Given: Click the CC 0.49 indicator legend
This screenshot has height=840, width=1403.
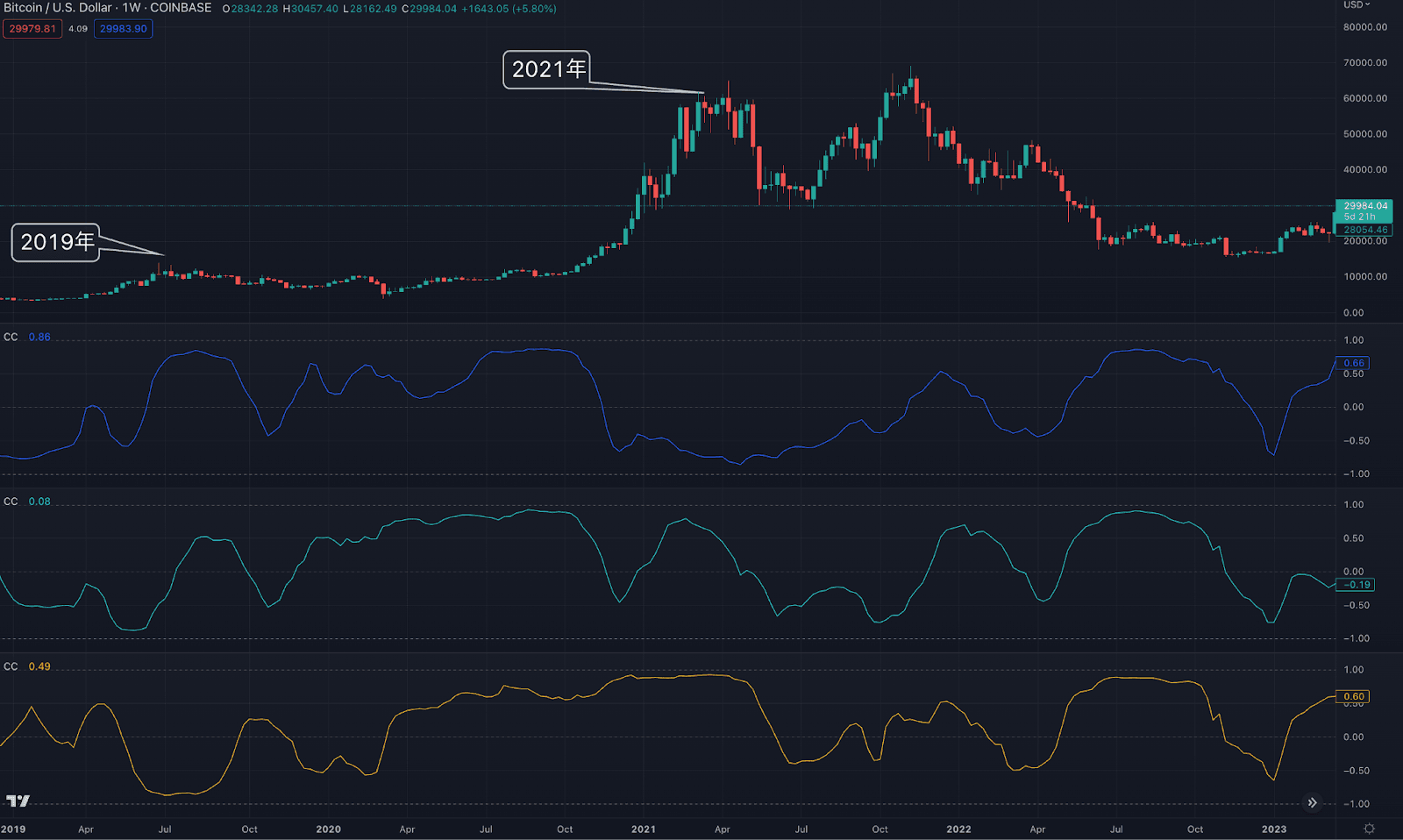Looking at the screenshot, I should 27,666.
